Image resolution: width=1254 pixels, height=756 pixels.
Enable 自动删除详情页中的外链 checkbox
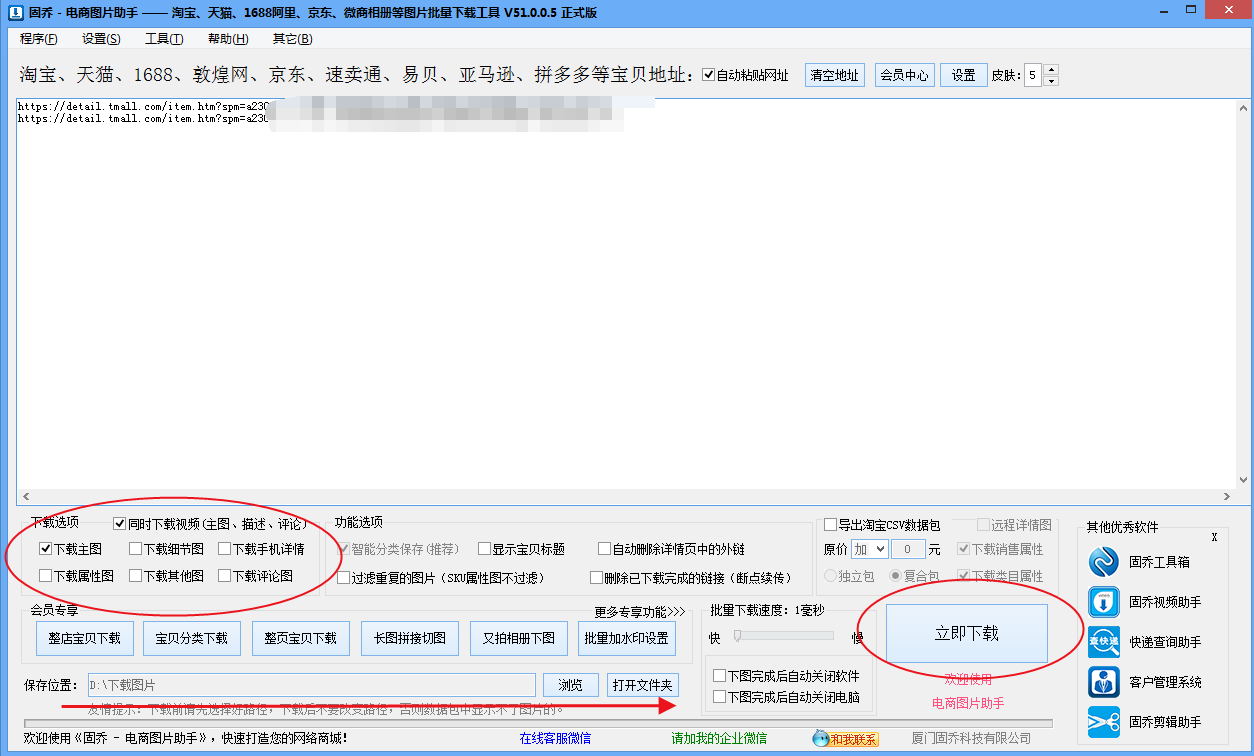click(x=604, y=549)
